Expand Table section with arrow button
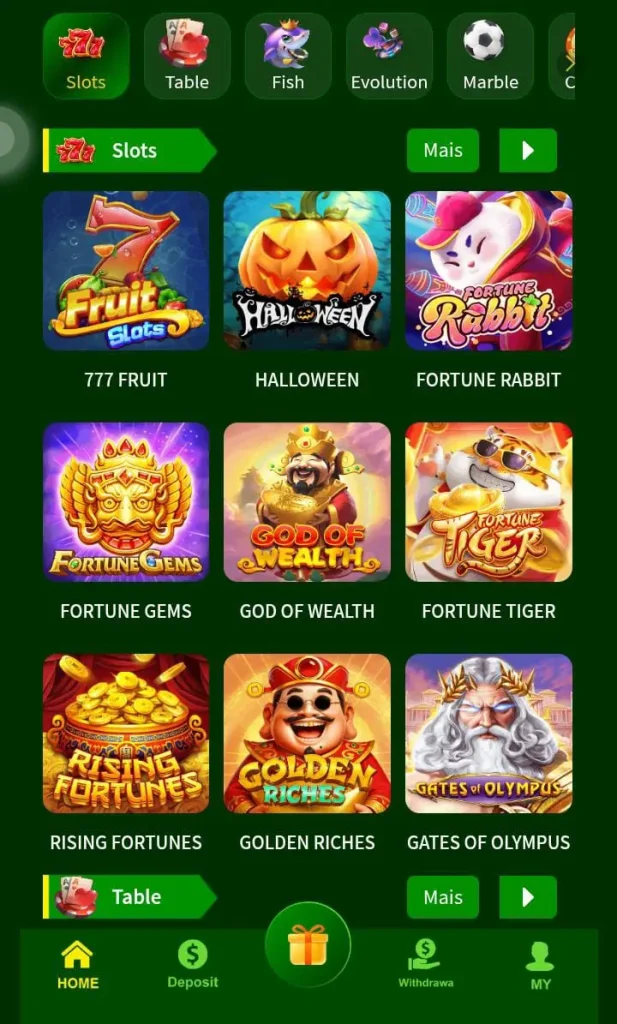This screenshot has width=617, height=1024. click(528, 897)
